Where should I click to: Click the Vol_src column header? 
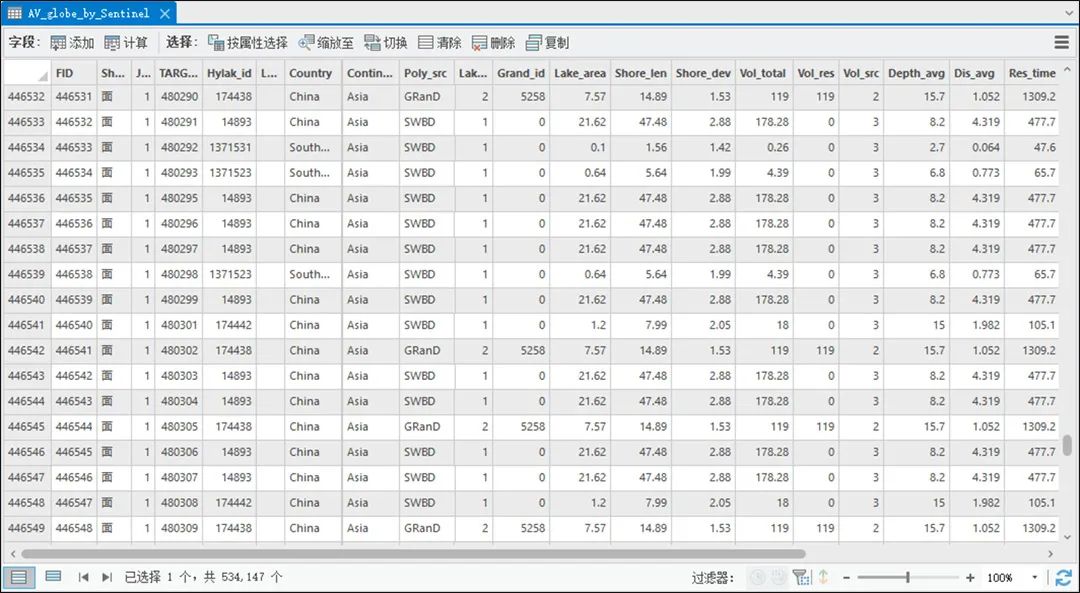coord(862,73)
